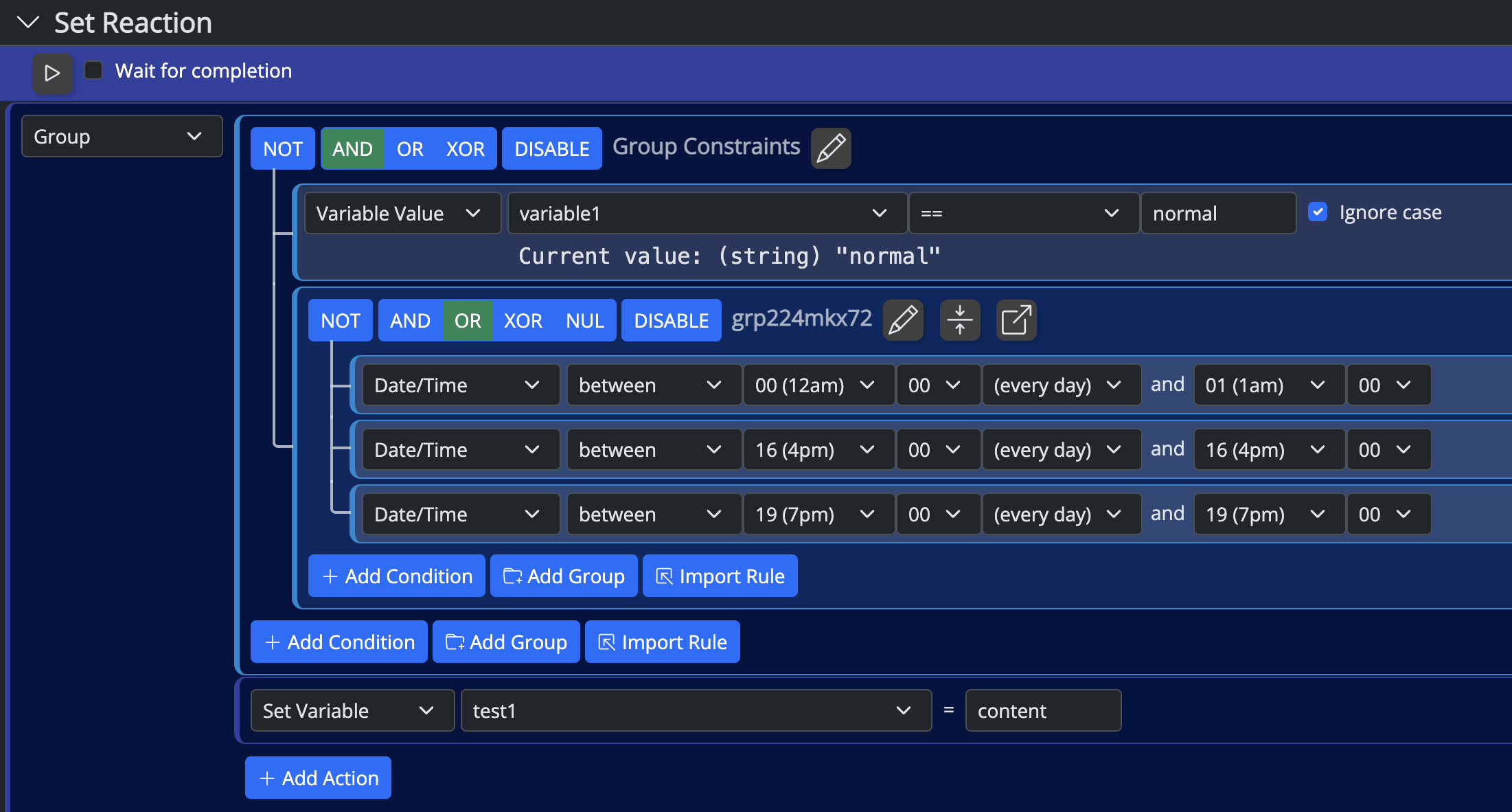Click Import Rule in the nested group

coord(720,576)
